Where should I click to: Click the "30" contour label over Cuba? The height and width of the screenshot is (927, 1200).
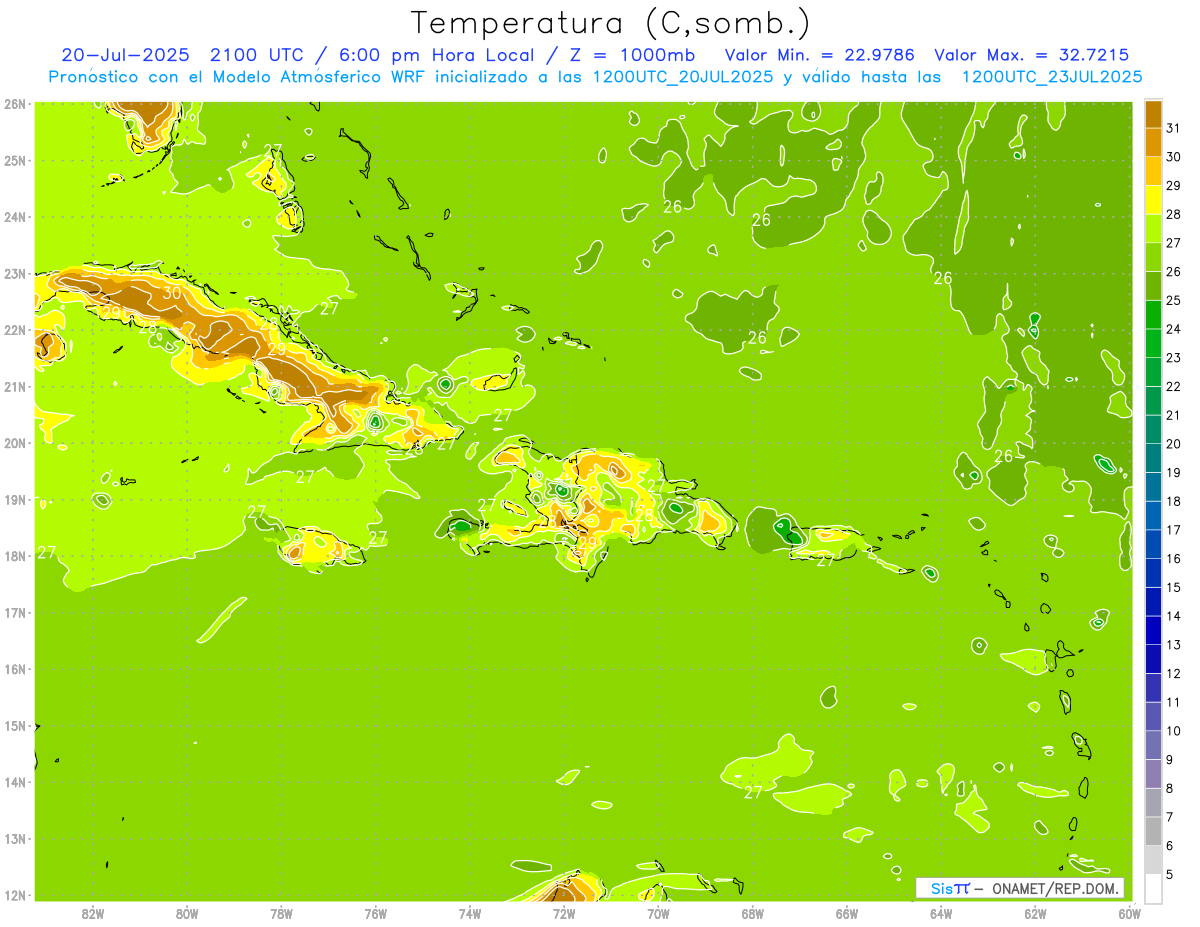tap(172, 293)
